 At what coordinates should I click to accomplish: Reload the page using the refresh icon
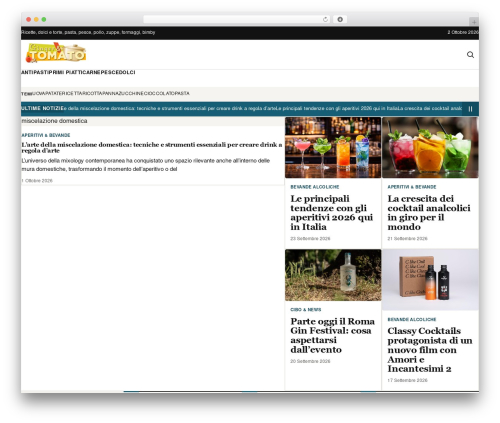[x=325, y=19]
